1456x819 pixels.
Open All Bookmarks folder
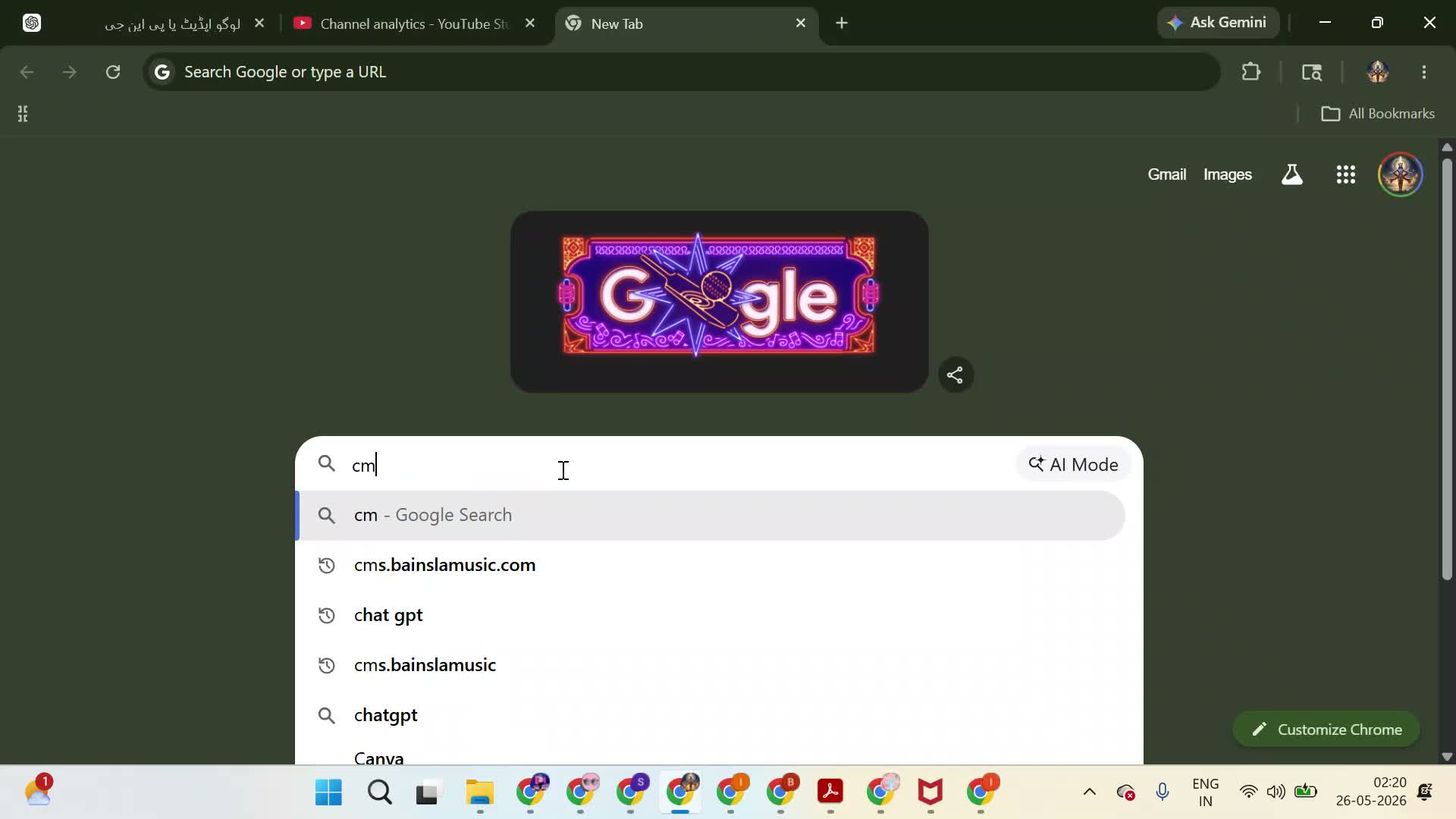[1378, 114]
